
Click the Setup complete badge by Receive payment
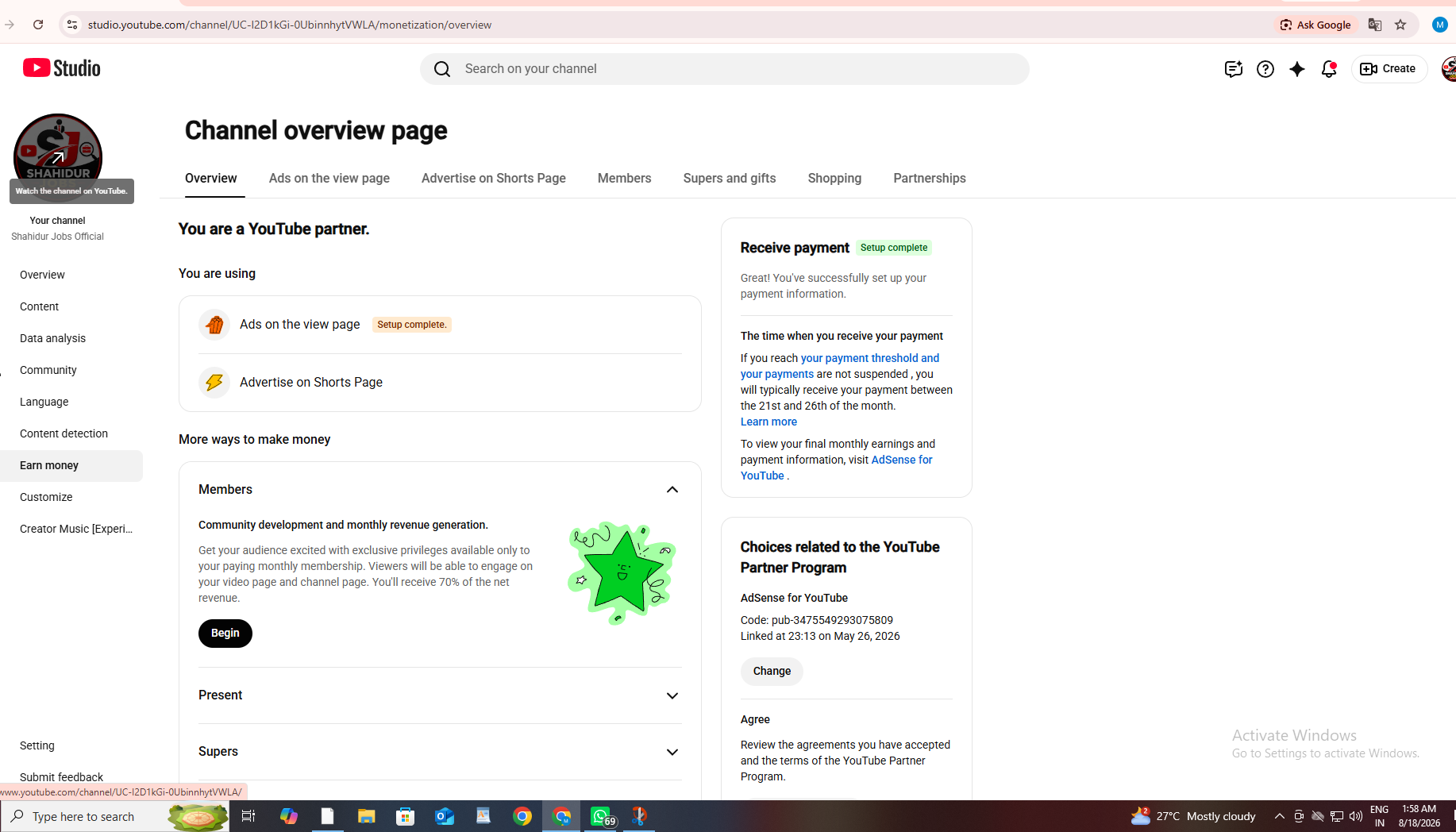coord(894,248)
